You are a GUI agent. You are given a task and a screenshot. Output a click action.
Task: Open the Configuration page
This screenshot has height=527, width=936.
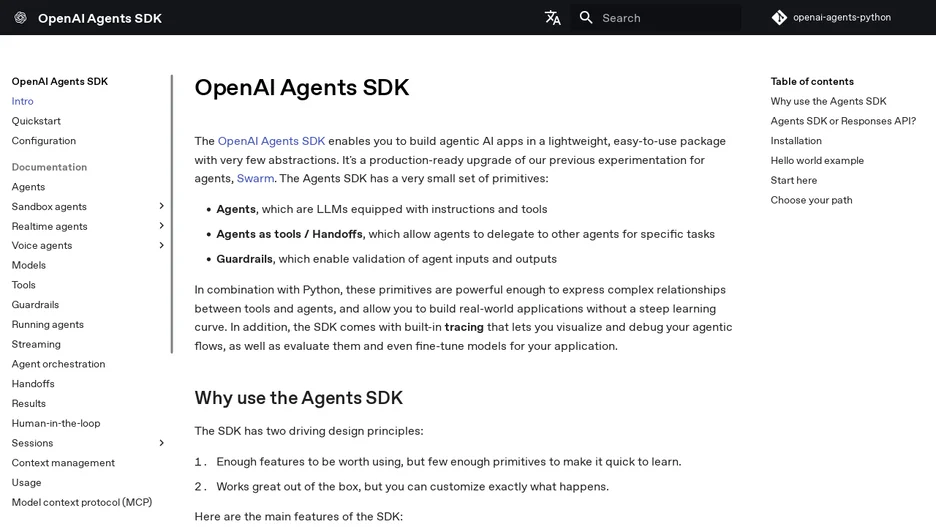(x=44, y=141)
